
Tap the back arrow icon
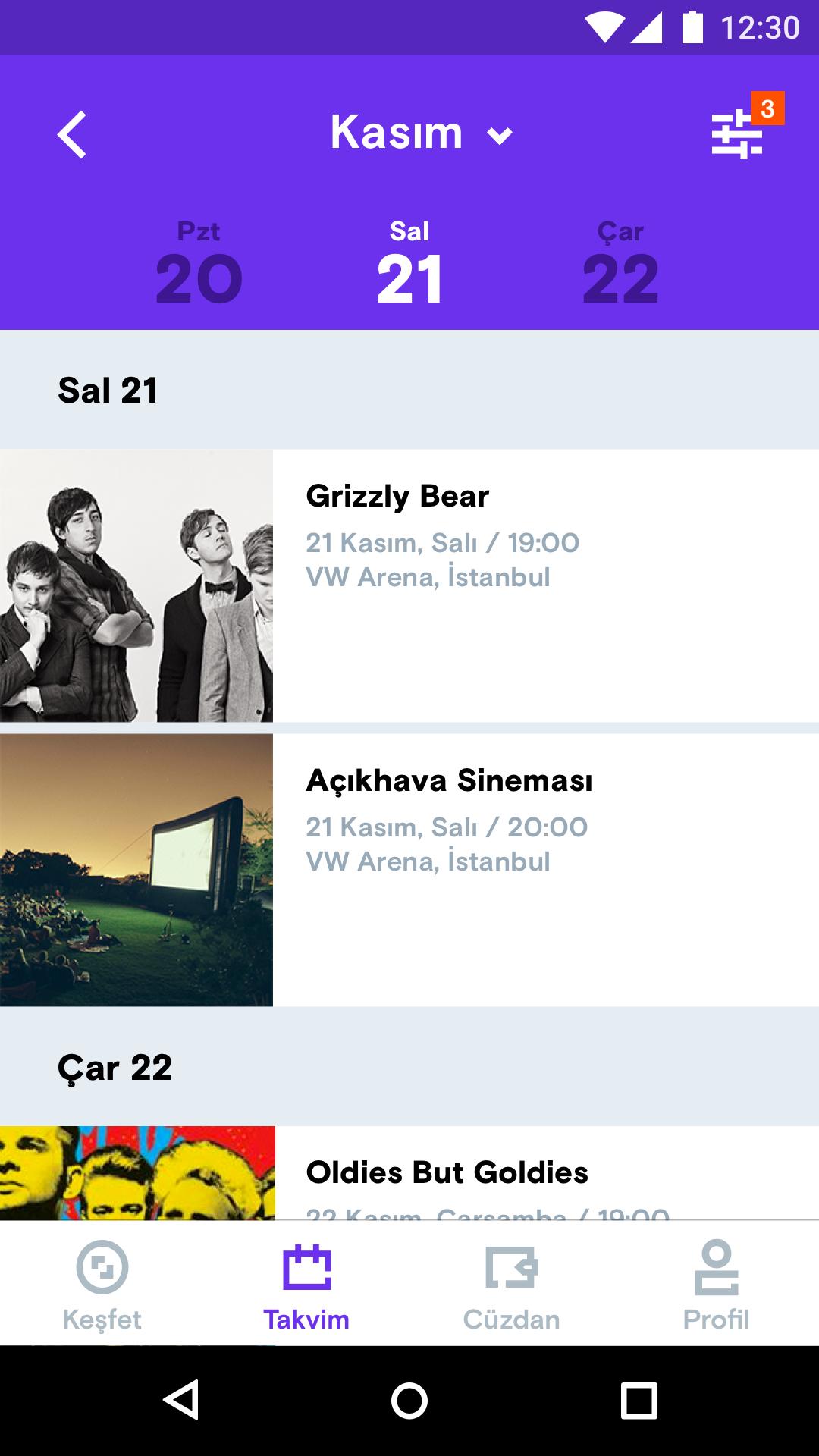click(72, 135)
